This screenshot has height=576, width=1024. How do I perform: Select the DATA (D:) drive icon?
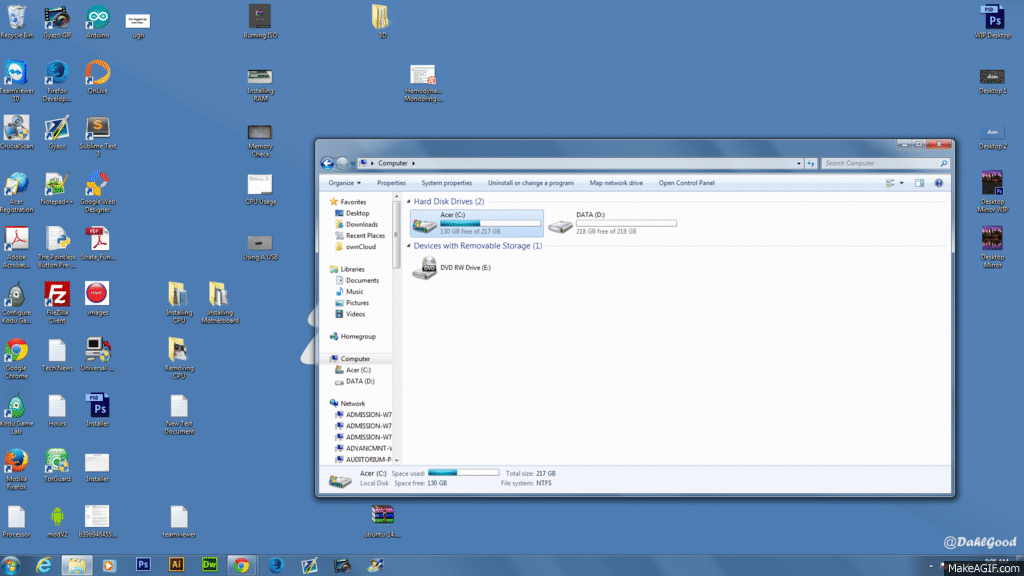560,223
